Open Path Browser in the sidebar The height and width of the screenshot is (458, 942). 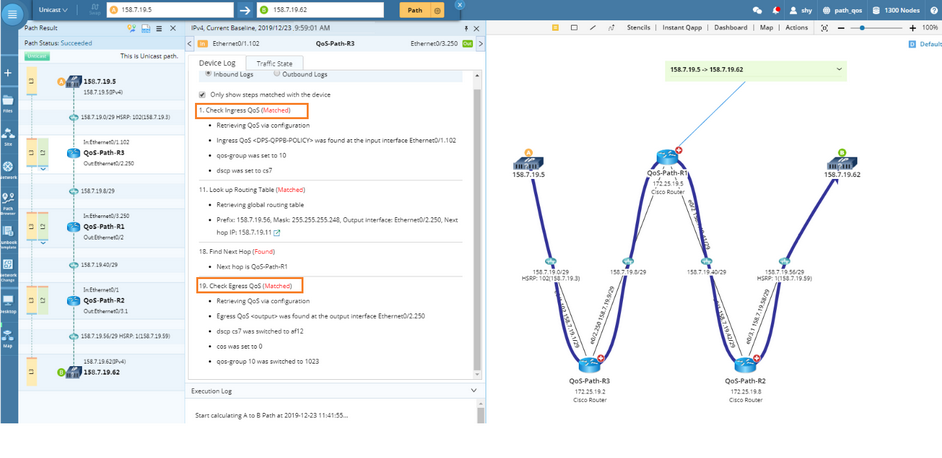click(x=8, y=204)
